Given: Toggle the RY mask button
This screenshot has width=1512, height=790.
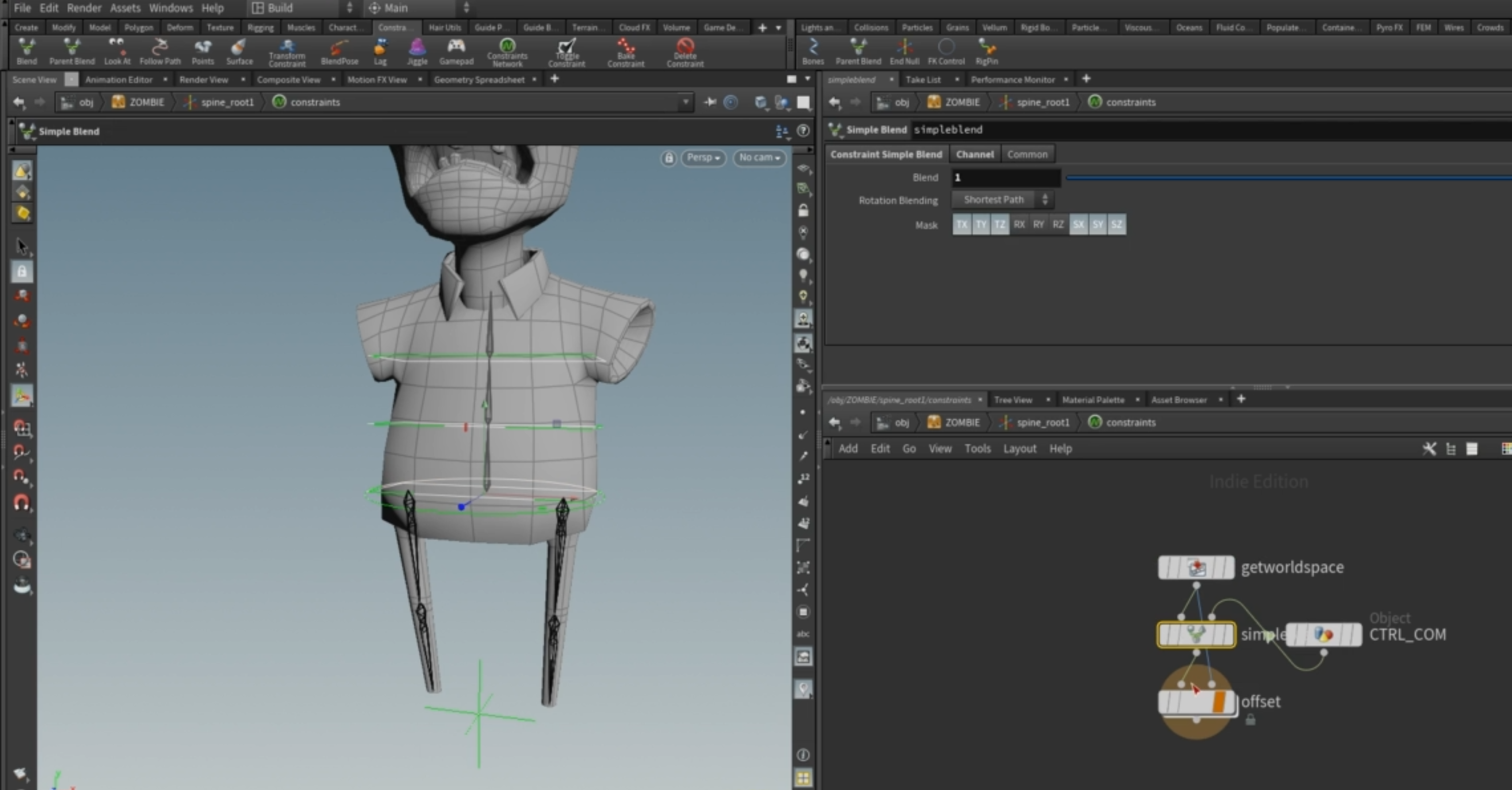Looking at the screenshot, I should pyautogui.click(x=1038, y=224).
